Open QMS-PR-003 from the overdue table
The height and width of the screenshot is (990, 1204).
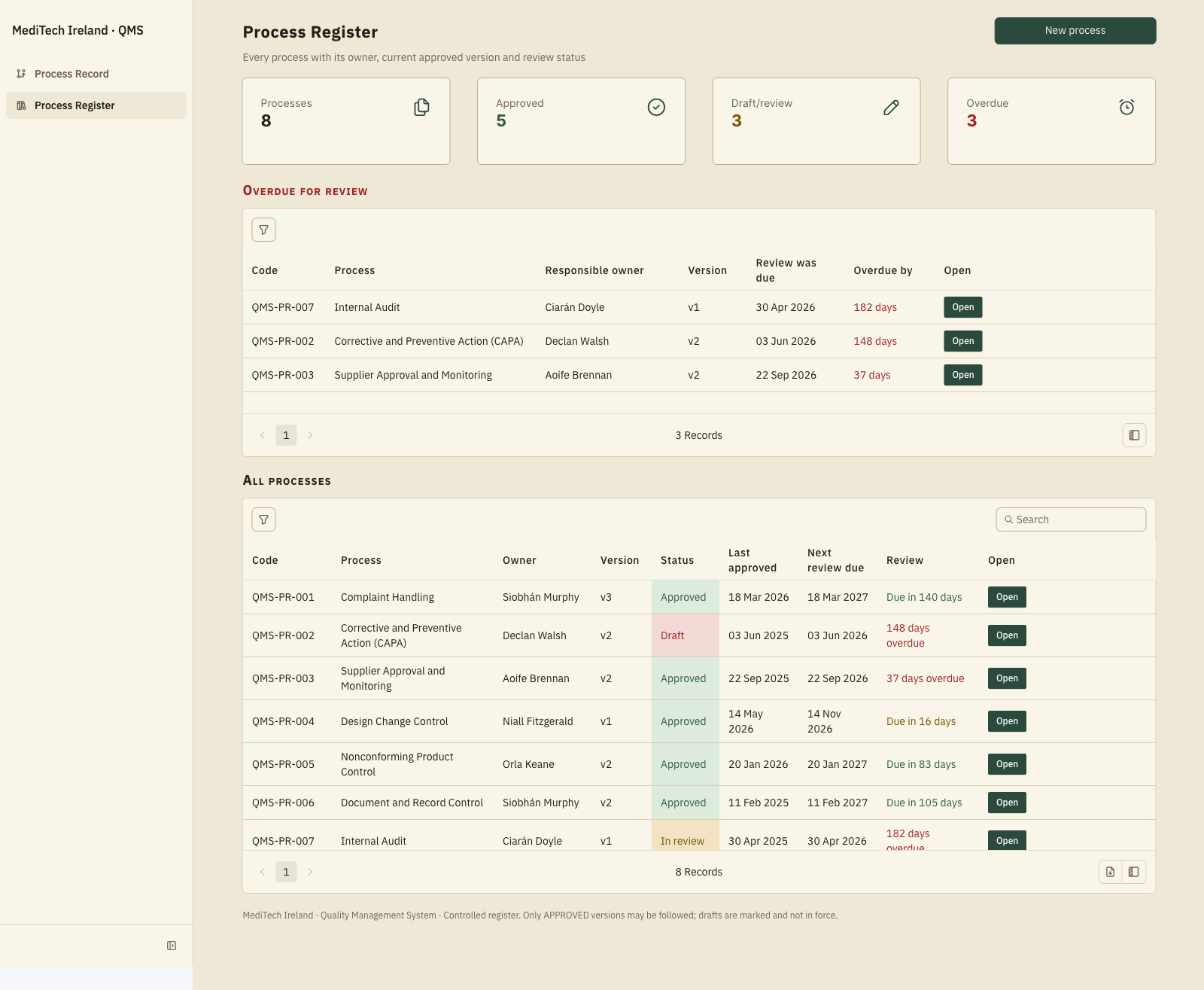[963, 375]
